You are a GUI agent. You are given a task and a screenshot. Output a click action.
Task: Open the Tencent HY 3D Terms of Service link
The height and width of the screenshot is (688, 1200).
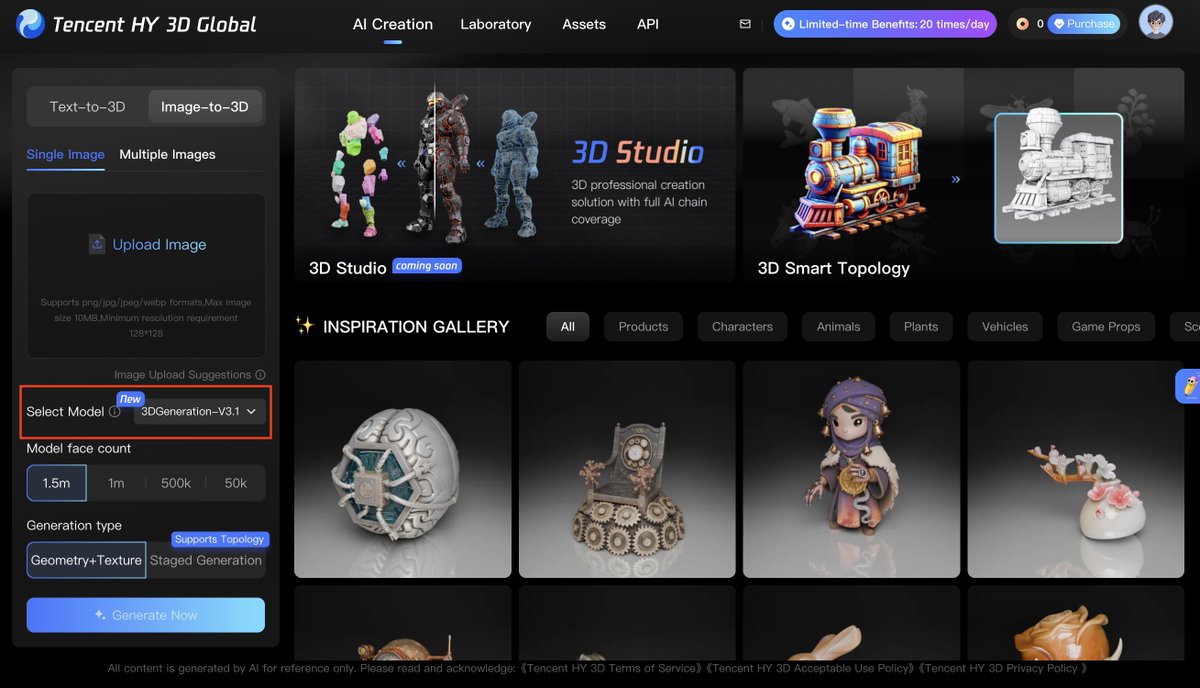tap(610, 668)
